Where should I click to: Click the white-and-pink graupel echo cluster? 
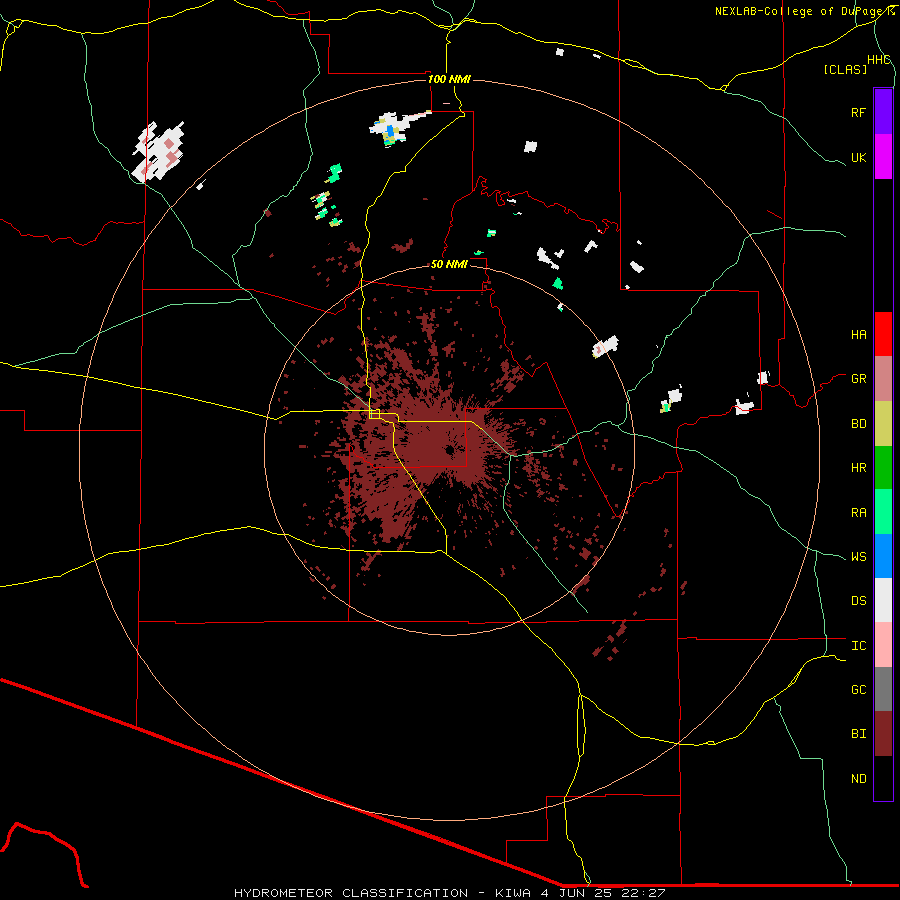click(158, 152)
